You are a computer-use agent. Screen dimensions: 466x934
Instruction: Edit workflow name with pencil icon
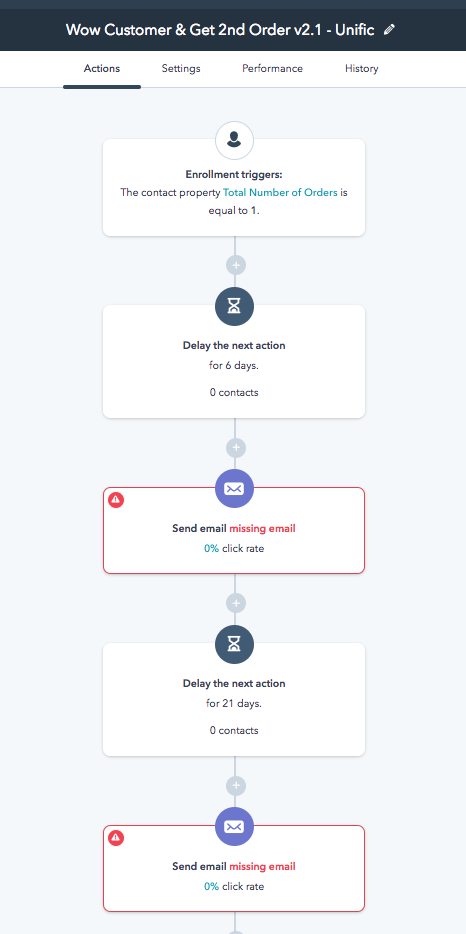pos(389,30)
